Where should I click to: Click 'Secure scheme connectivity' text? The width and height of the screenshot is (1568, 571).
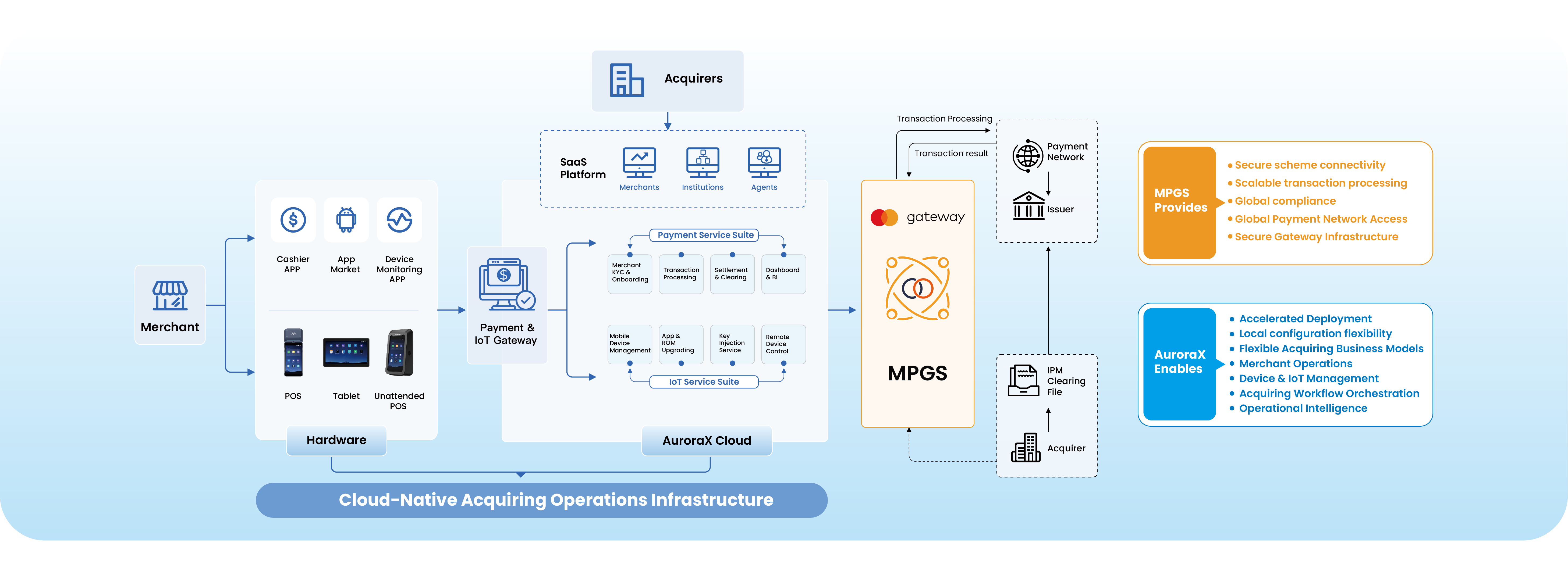(1310, 165)
